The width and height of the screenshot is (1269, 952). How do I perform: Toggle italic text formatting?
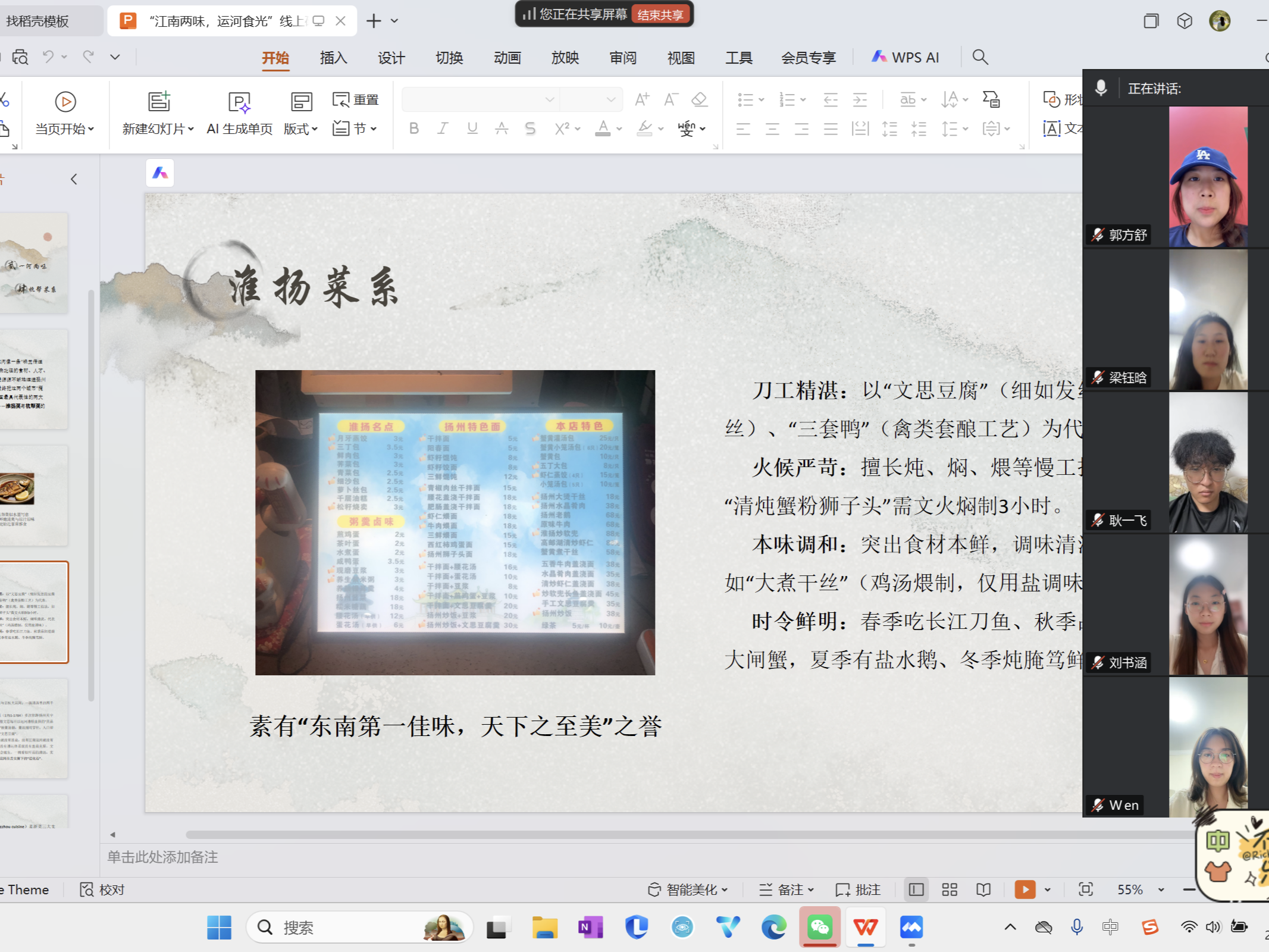[443, 129]
